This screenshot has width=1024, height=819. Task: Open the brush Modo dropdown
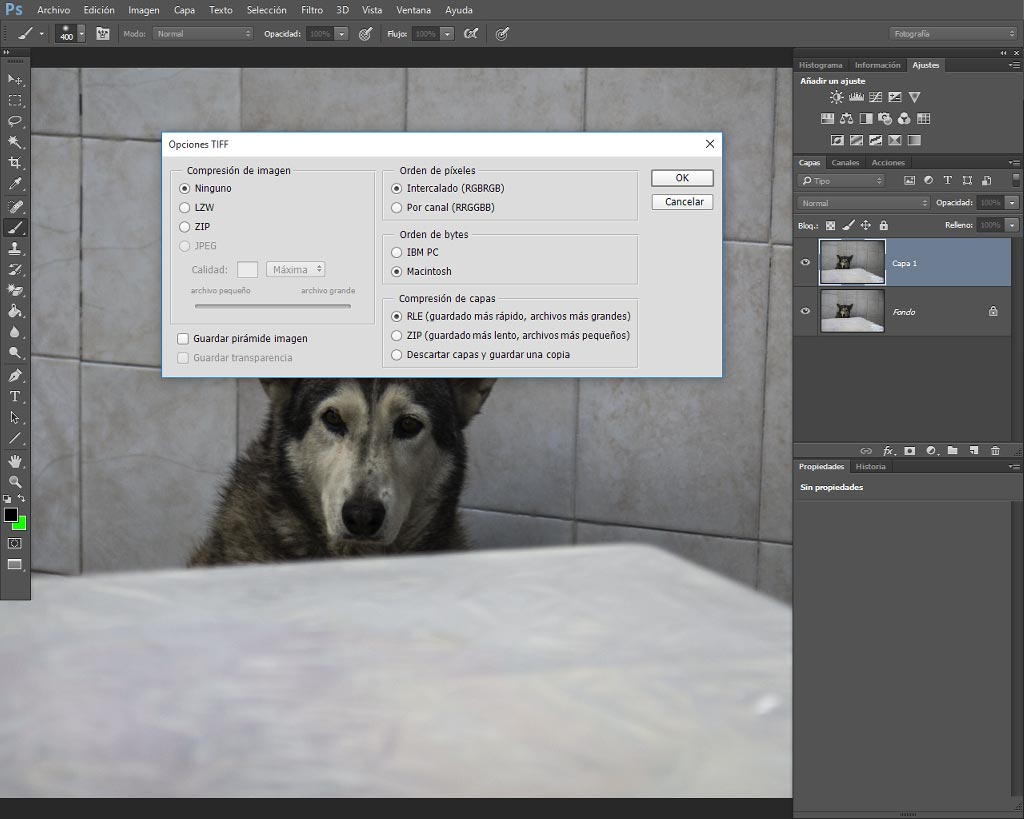203,34
